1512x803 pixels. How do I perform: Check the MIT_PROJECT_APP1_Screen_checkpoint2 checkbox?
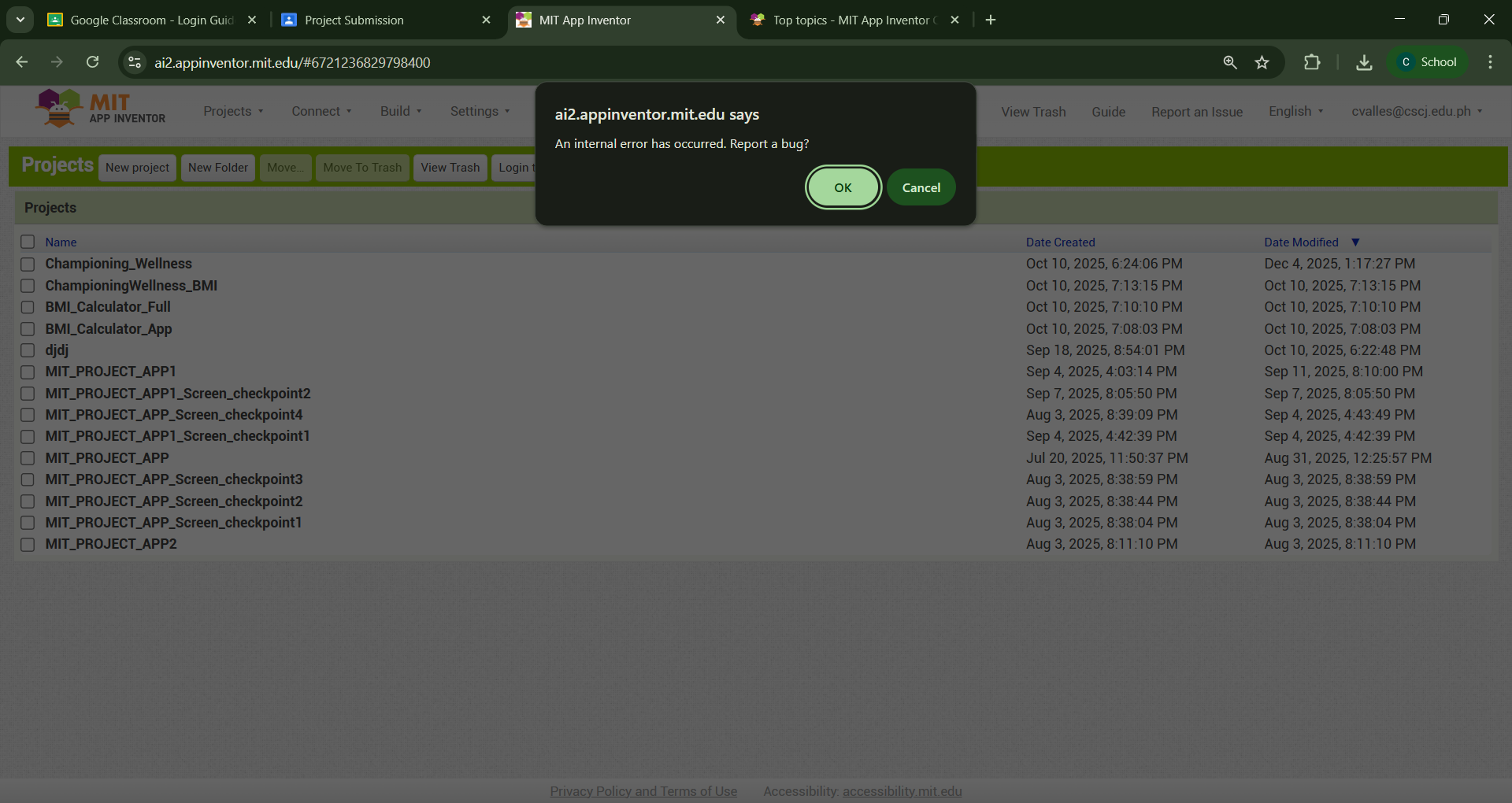tap(28, 394)
